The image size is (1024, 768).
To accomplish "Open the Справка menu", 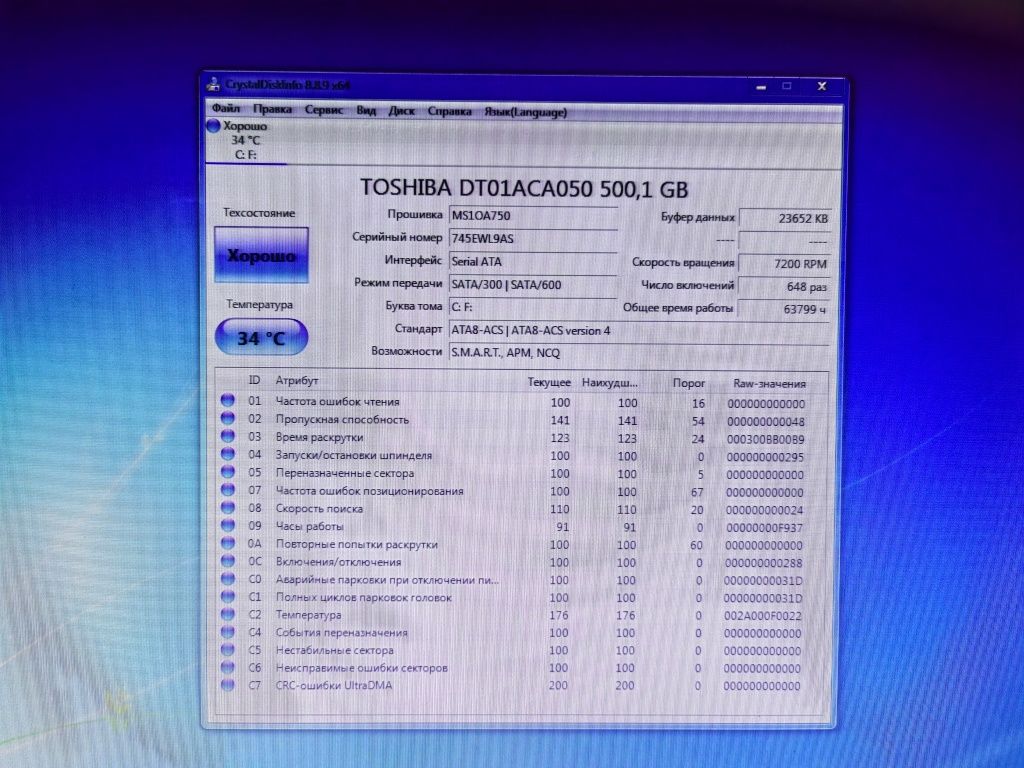I will [x=449, y=112].
